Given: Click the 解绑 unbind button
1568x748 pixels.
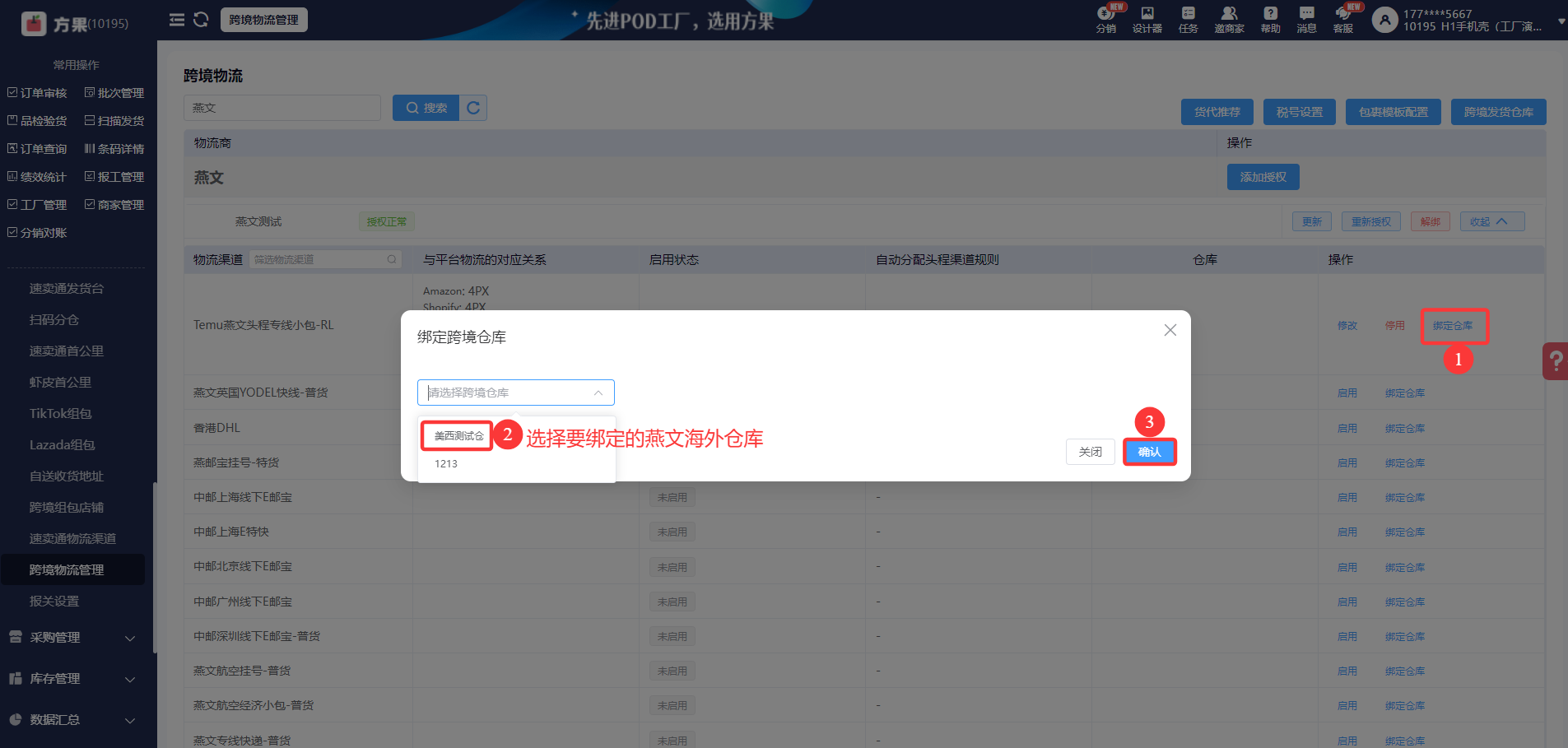Looking at the screenshot, I should pos(1431,221).
